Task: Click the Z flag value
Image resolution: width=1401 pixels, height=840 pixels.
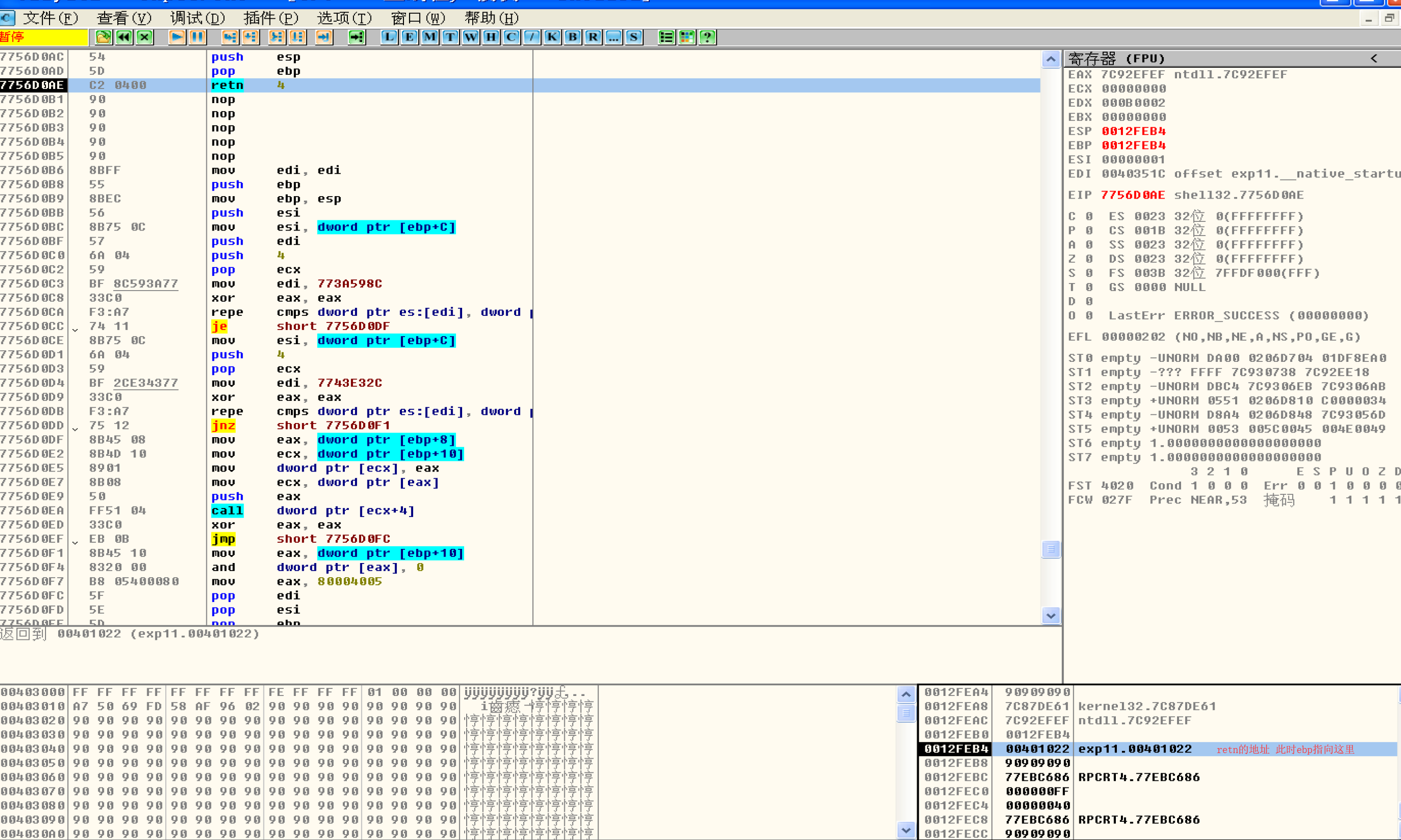Action: pos(1089,259)
